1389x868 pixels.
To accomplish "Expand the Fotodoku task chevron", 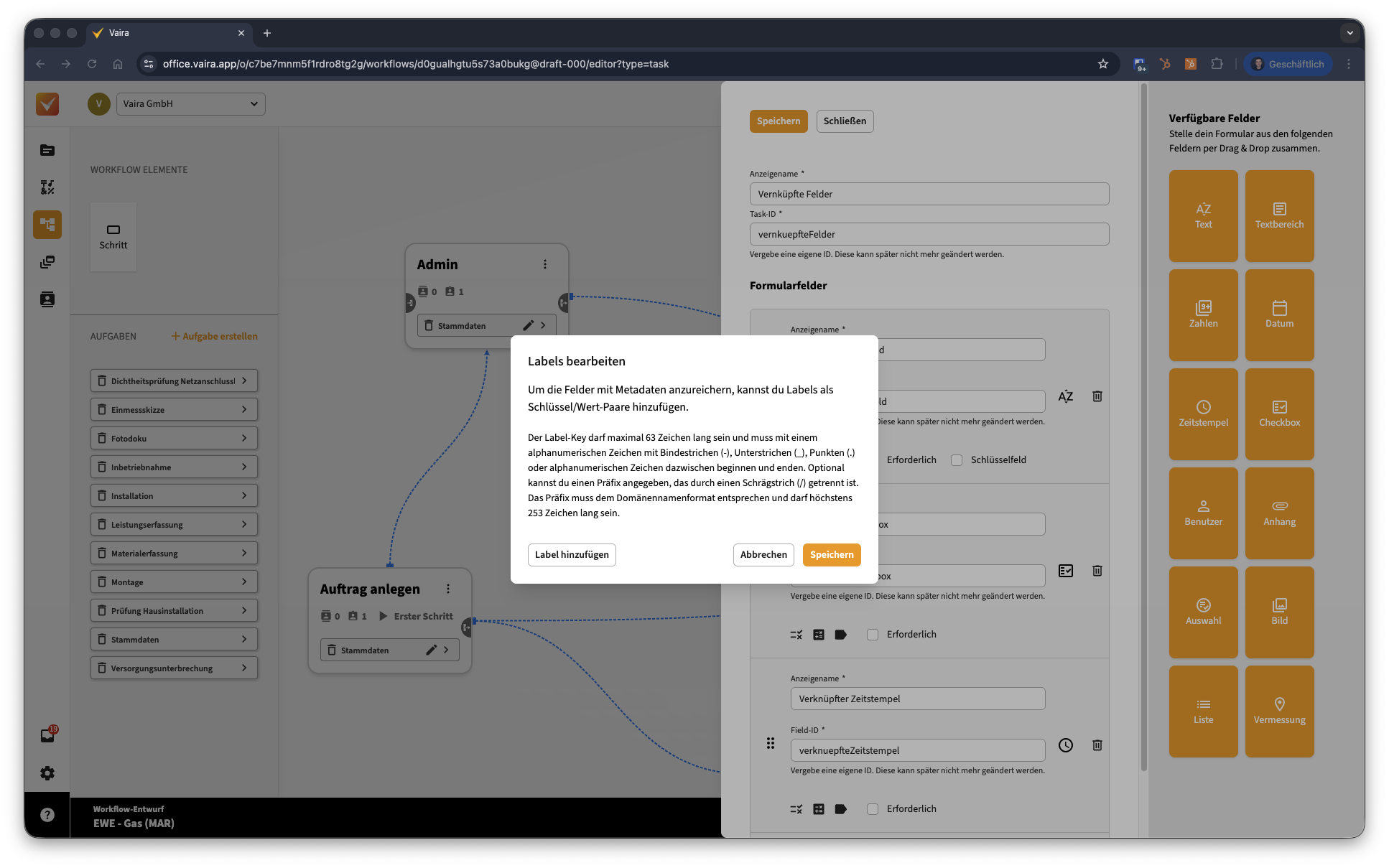I will tap(244, 438).
